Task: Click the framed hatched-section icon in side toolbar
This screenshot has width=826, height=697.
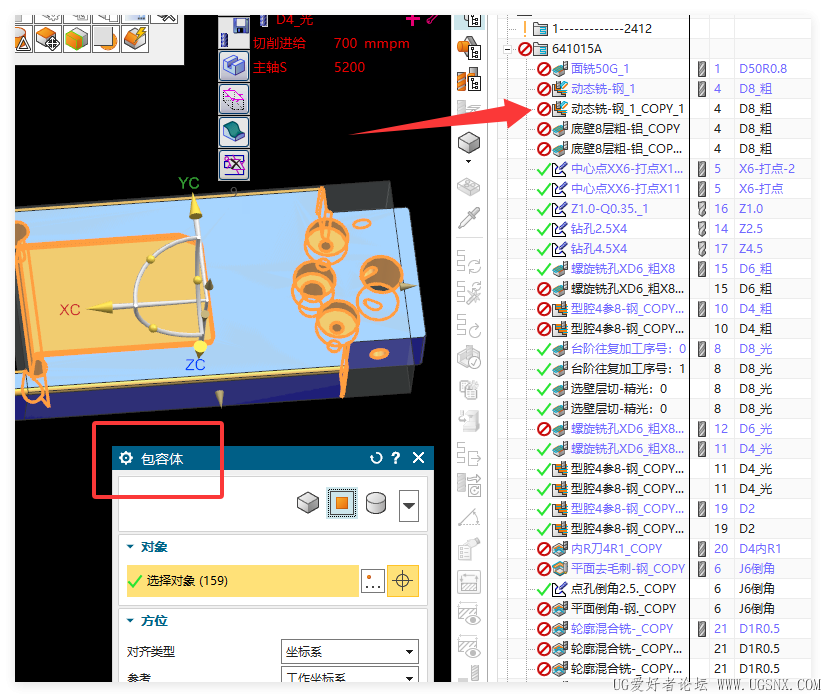Action: [x=469, y=582]
